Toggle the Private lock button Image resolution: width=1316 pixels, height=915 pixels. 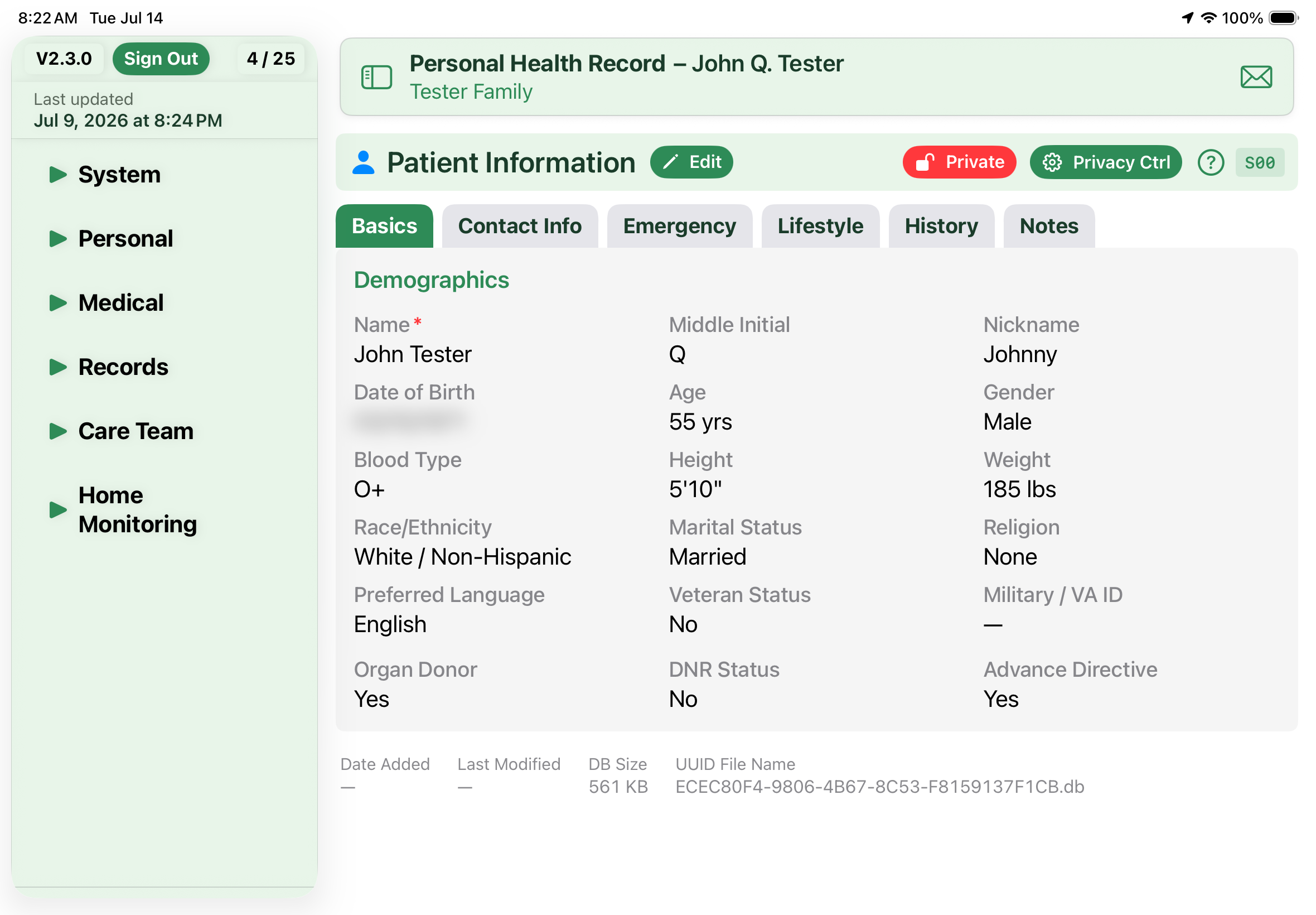[x=959, y=162]
